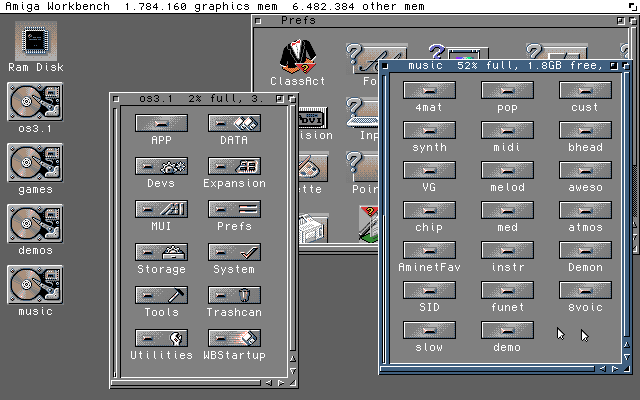Select the music hard drive icon on desktop
Screen dimensions: 640x400
coord(35,284)
